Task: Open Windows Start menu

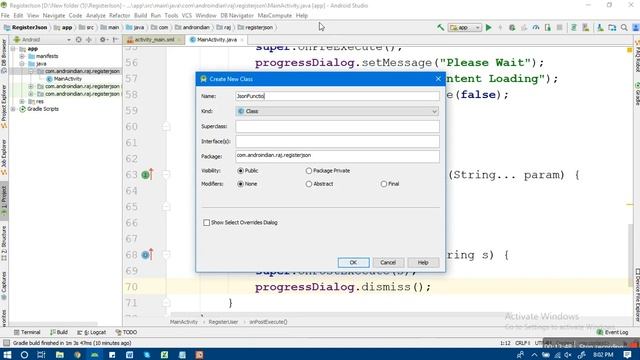Action: click(x=7, y=355)
